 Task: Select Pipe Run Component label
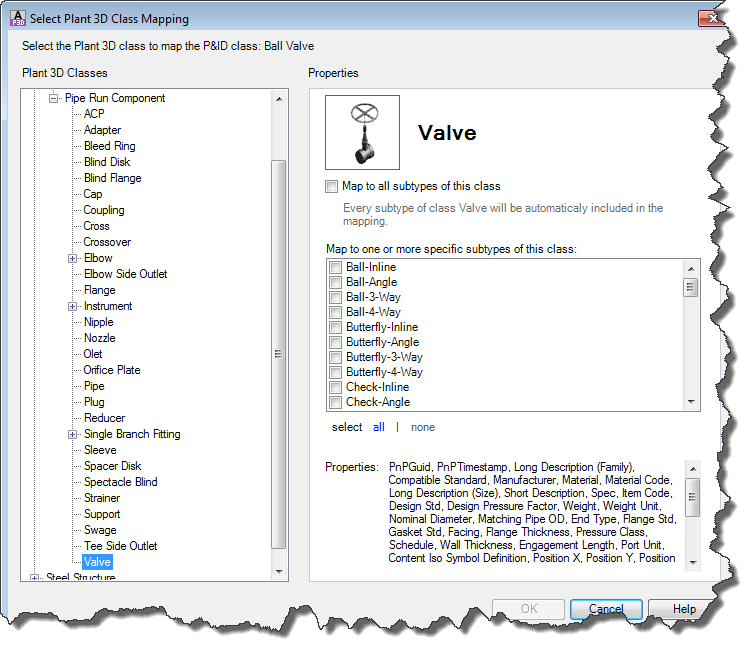115,98
